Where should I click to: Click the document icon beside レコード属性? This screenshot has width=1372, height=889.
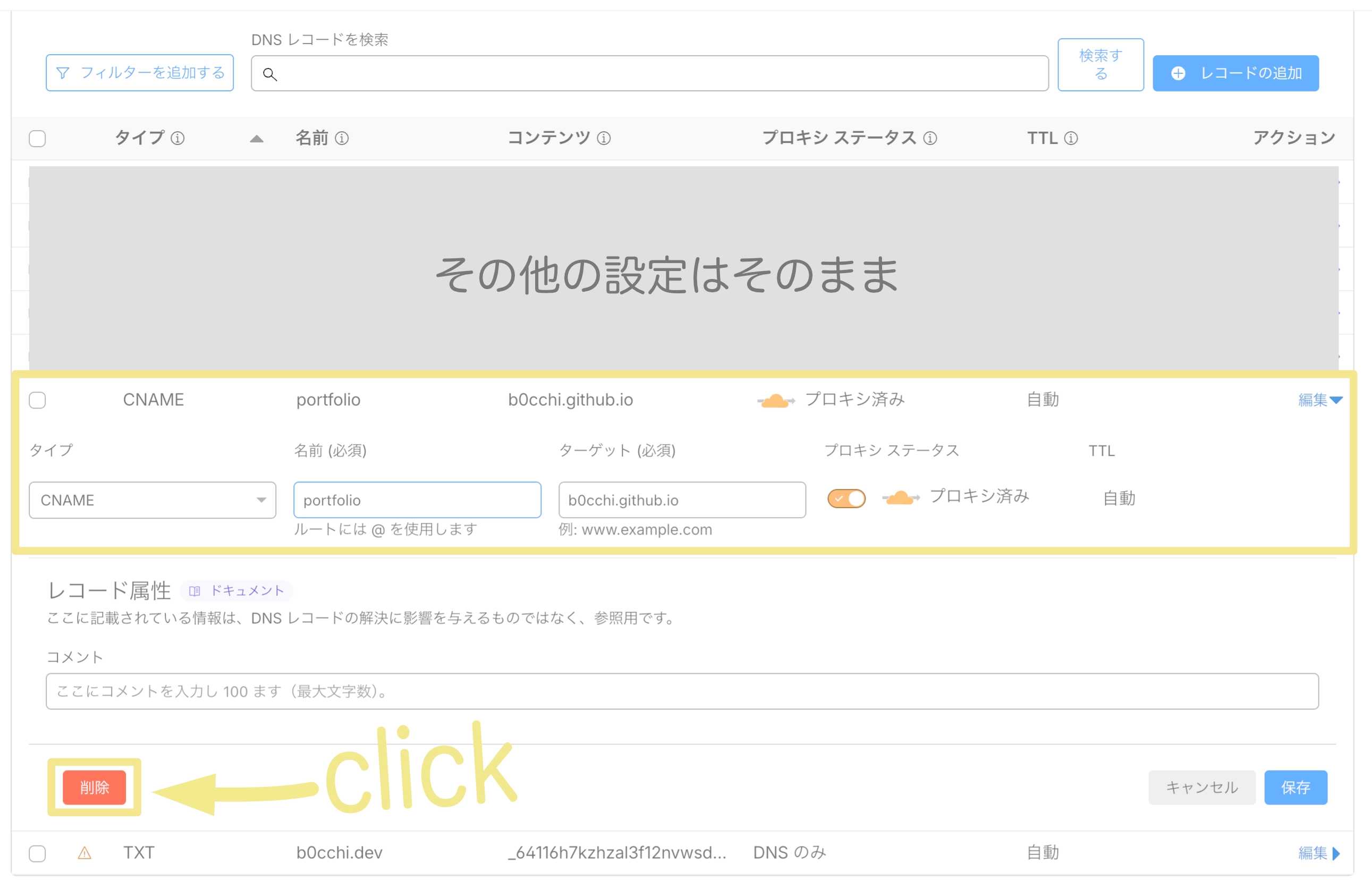coord(196,590)
